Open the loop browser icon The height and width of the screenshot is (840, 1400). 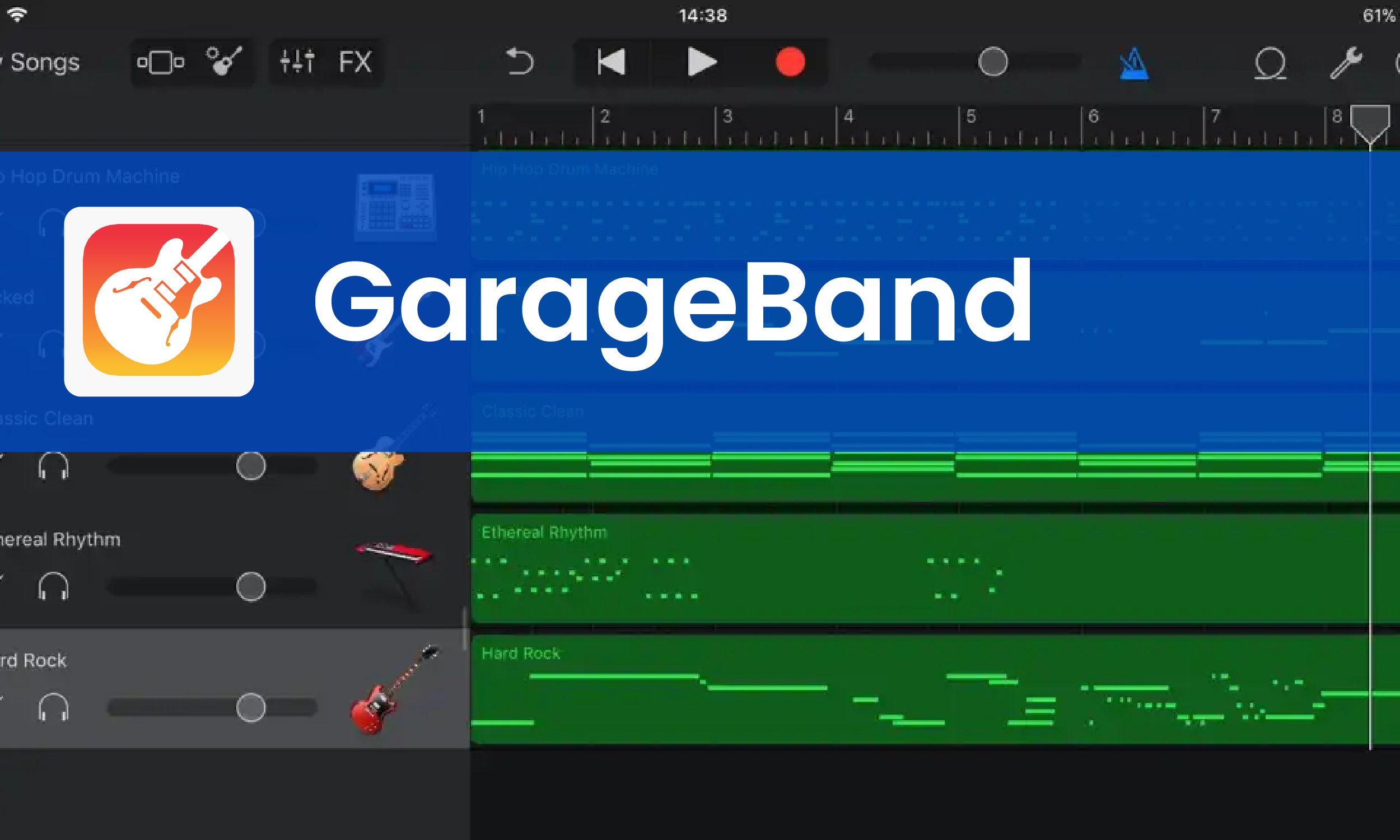(x=1270, y=63)
